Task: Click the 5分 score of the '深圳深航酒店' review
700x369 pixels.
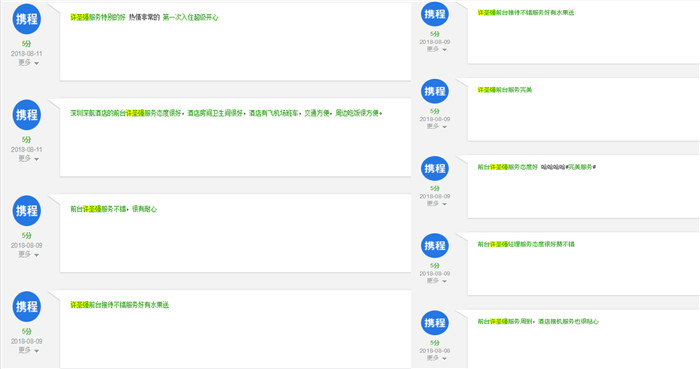Action: [x=27, y=140]
